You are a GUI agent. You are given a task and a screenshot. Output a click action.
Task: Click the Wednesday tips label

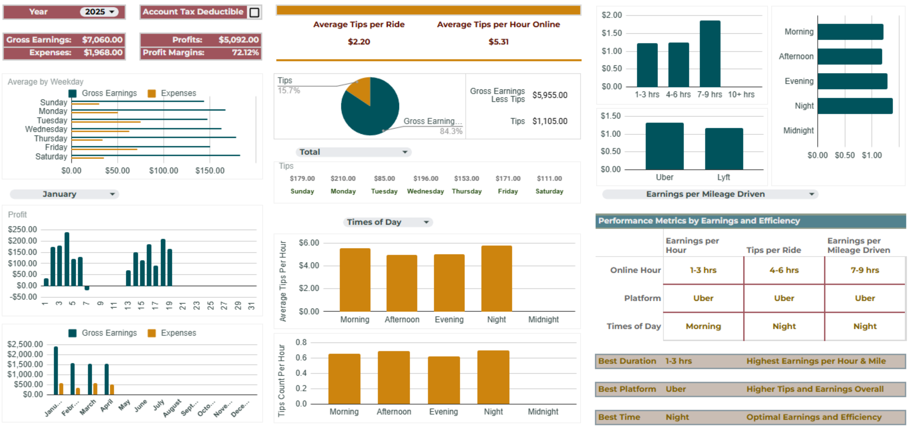pos(425,190)
